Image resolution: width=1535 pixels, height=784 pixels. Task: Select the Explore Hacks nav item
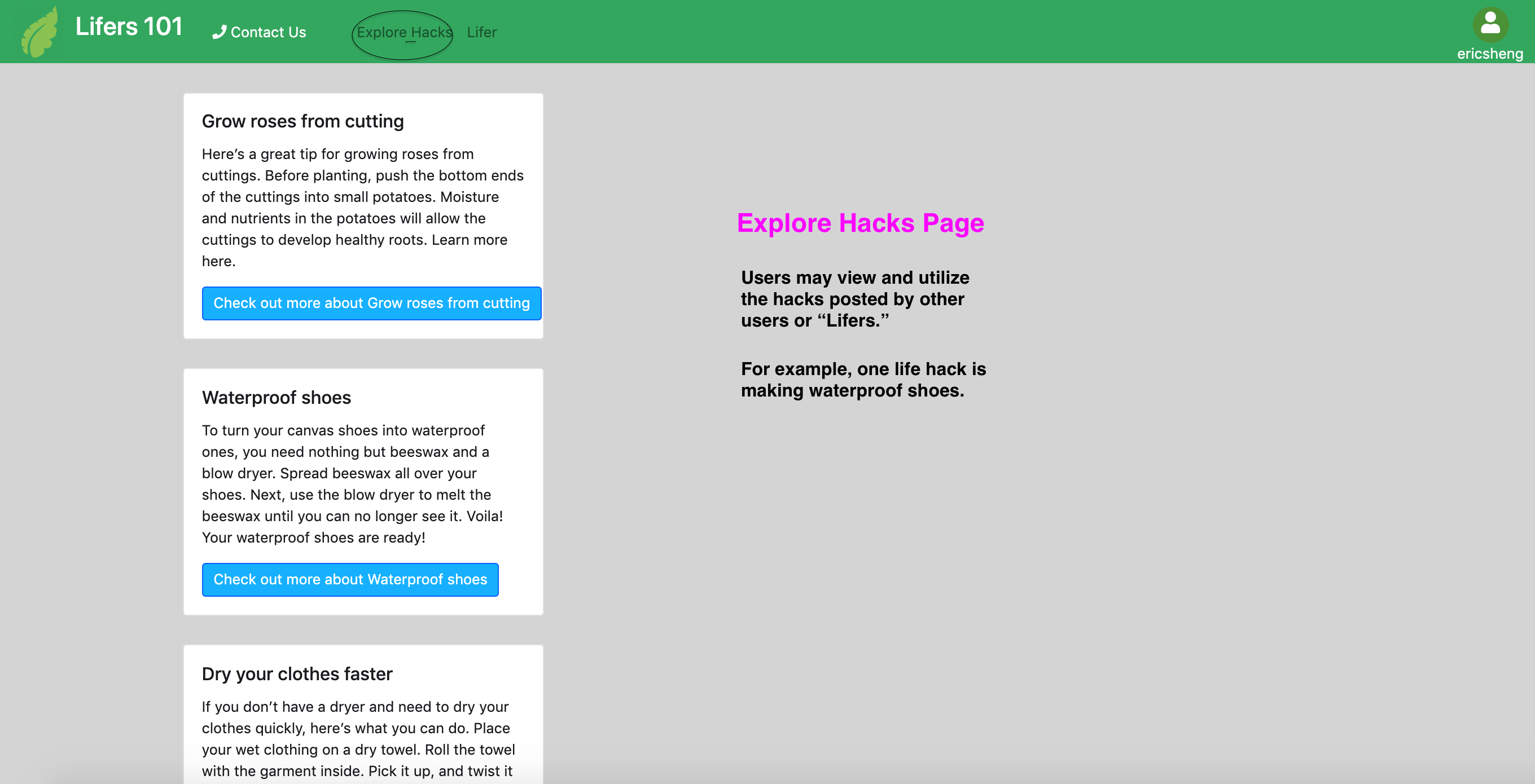(404, 32)
